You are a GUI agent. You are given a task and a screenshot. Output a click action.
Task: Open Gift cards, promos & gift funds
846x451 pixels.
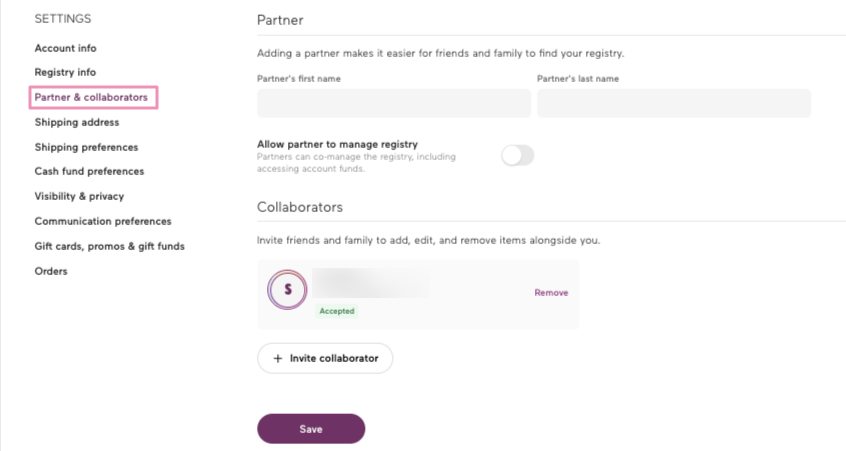(110, 246)
